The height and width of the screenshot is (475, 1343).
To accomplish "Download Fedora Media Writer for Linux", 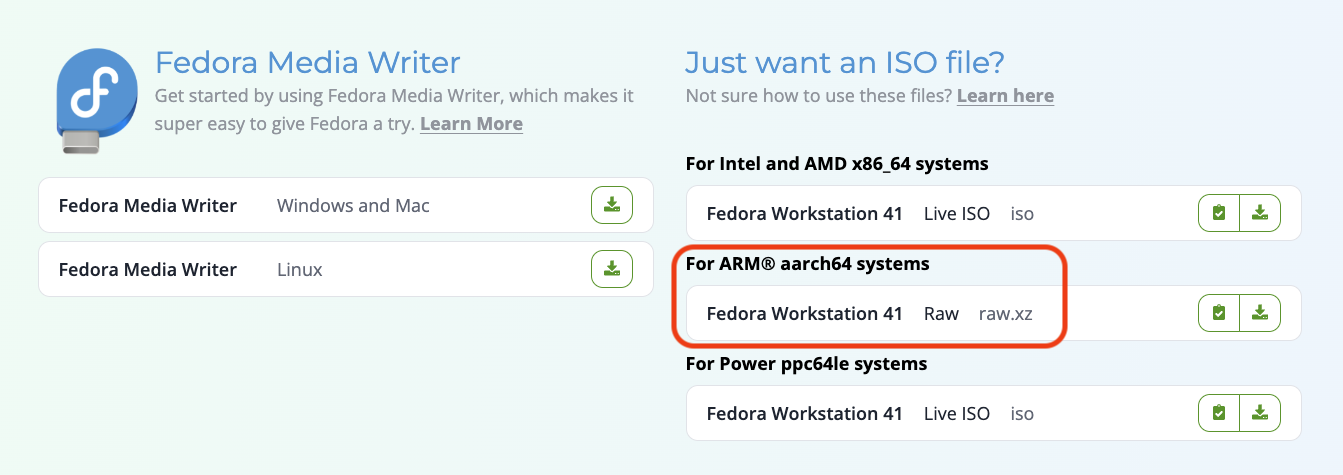I will [x=611, y=269].
